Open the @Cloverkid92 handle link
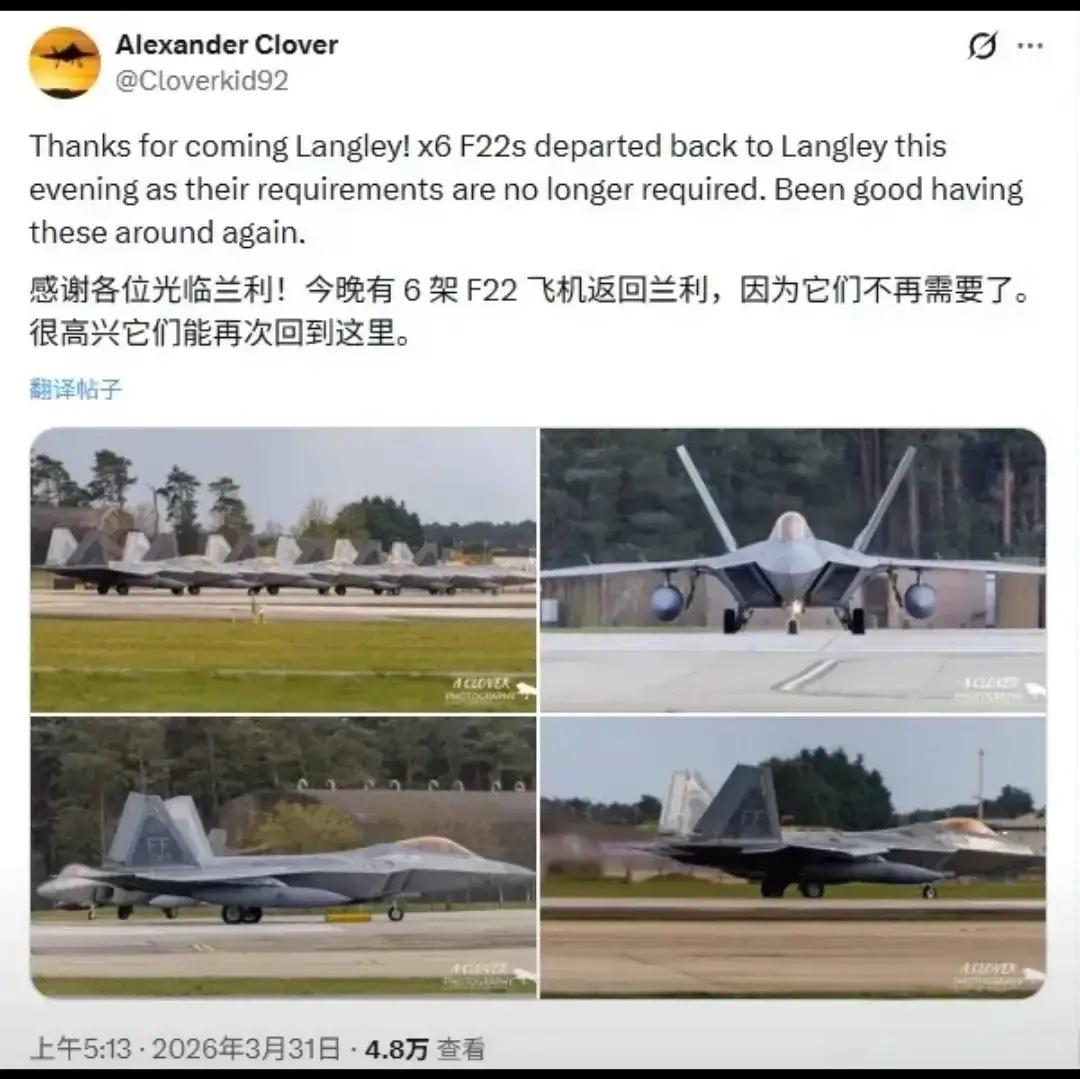Viewport: 1080px width, 1079px height. (202, 81)
